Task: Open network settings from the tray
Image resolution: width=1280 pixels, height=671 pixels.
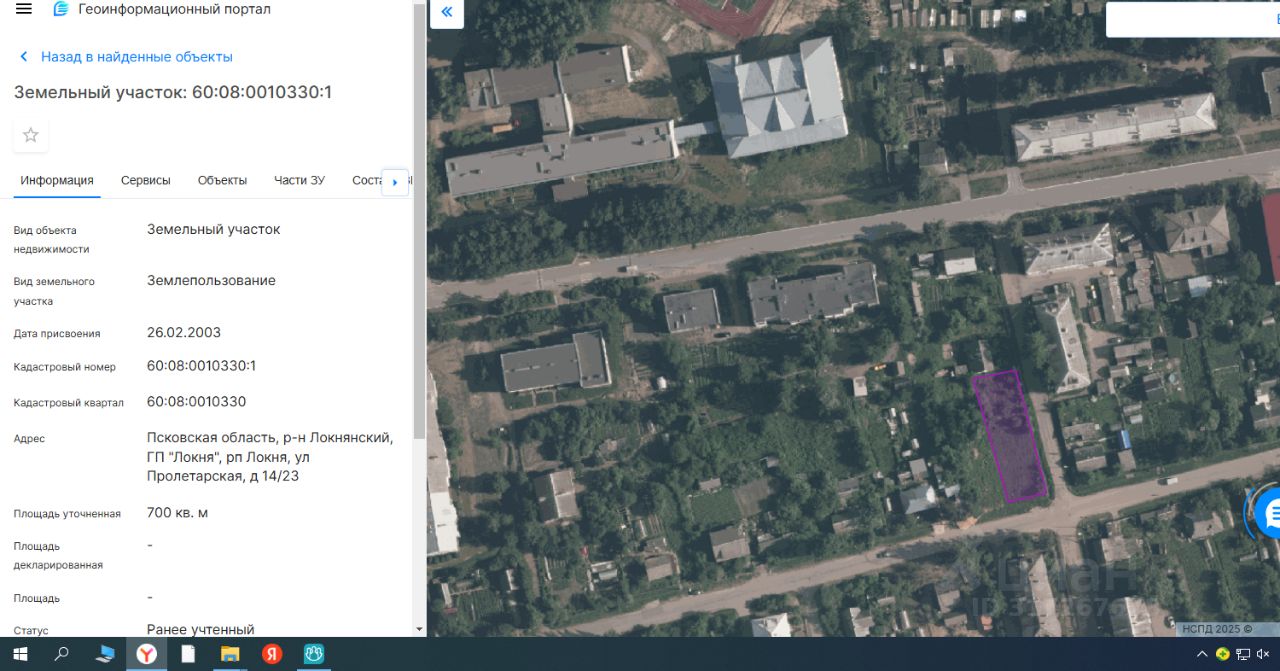Action: point(1243,654)
